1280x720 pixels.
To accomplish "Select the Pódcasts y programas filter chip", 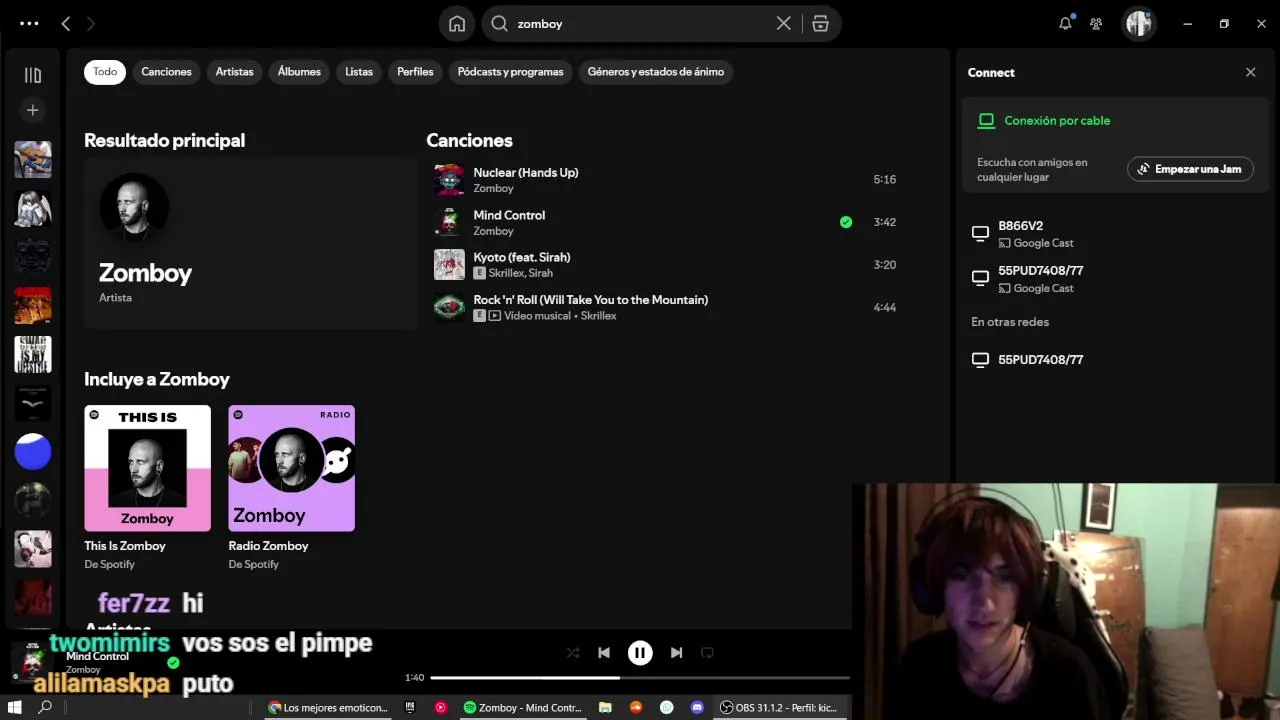I will point(511,72).
